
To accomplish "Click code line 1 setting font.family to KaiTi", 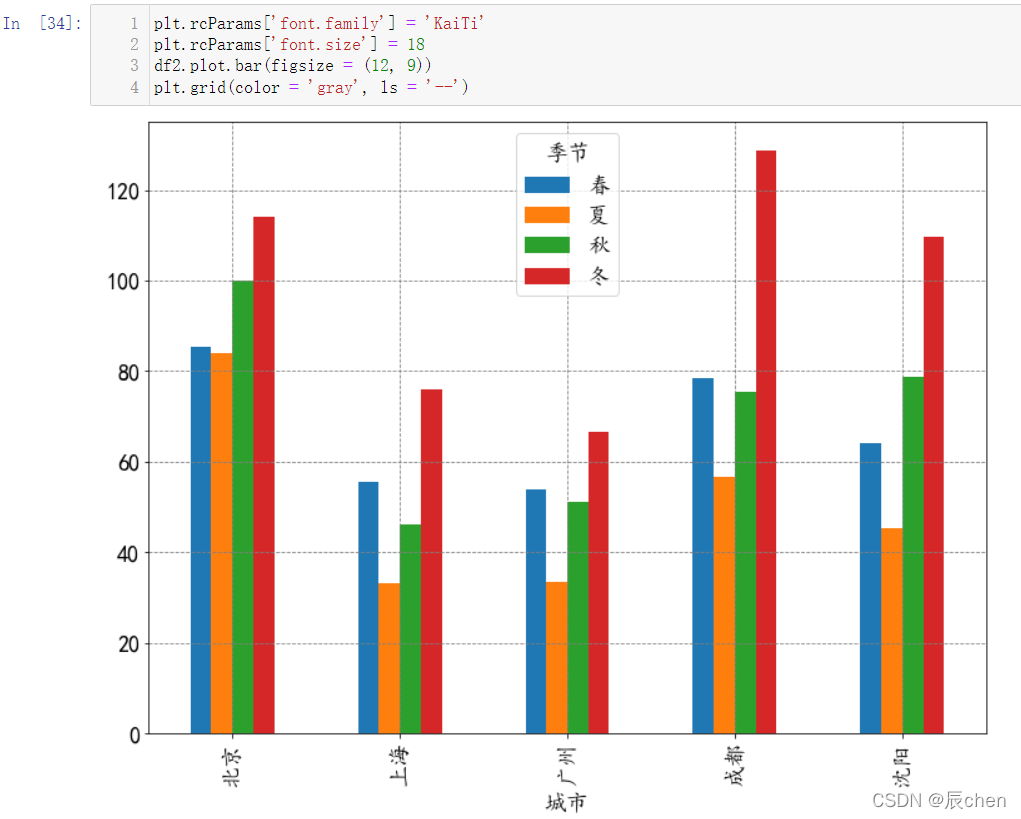I will (319, 23).
